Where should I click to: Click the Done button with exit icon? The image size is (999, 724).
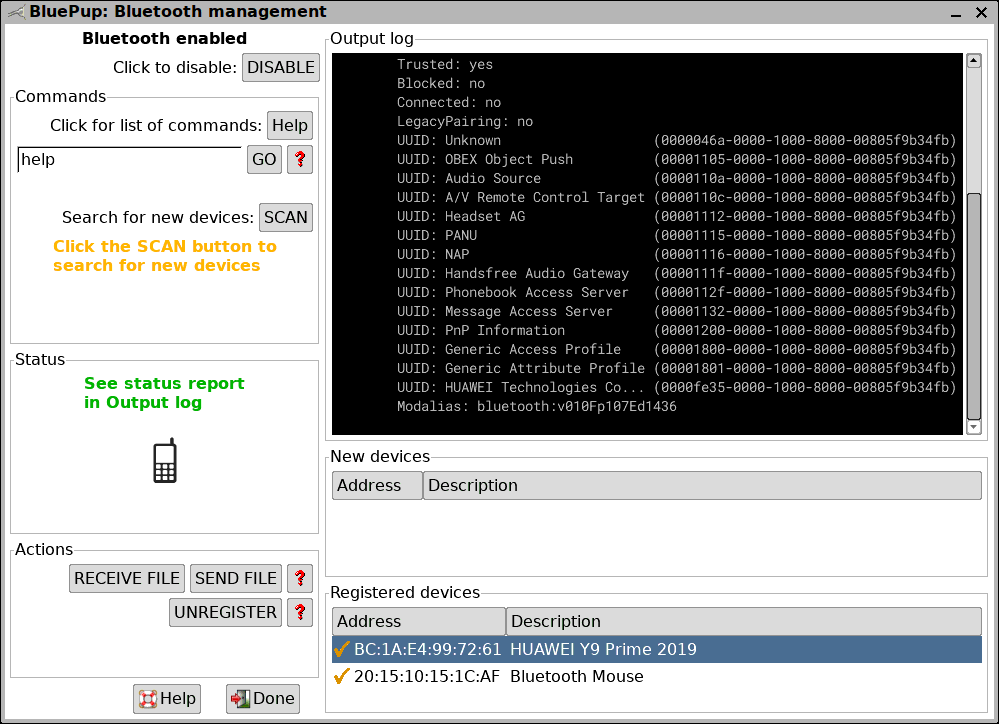point(262,699)
